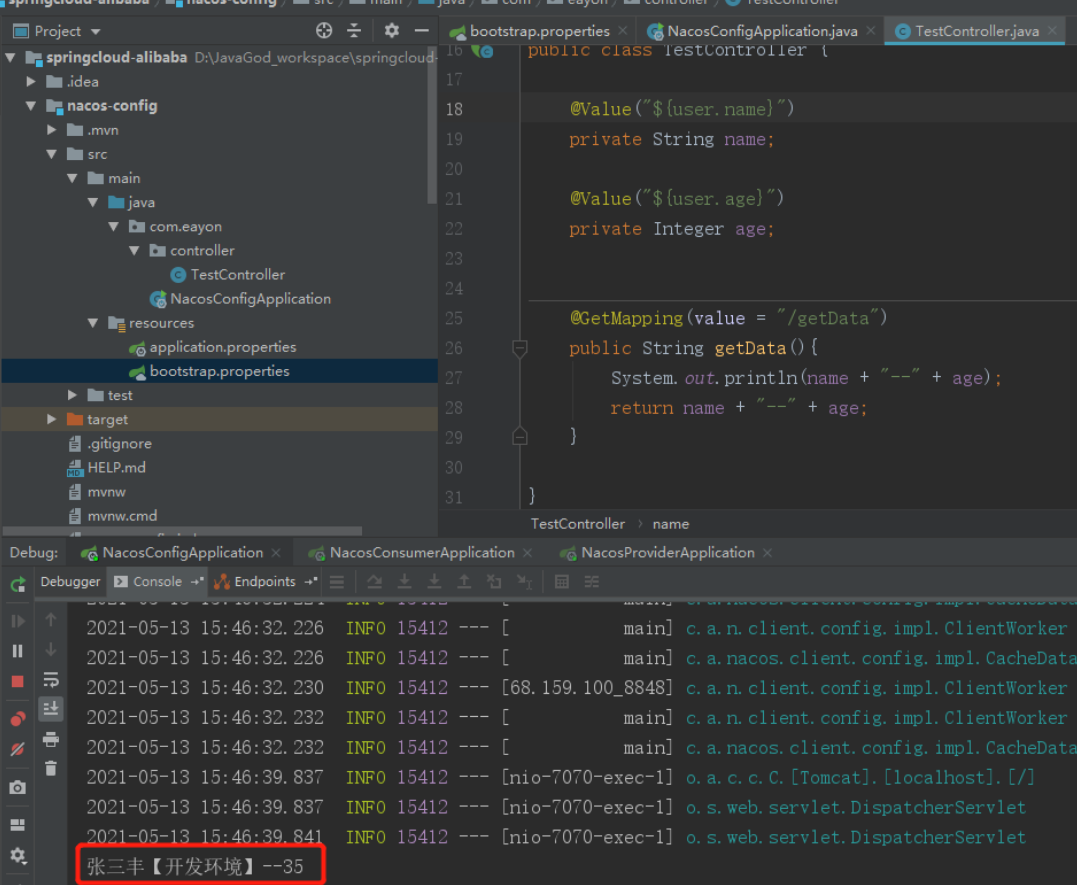Open Project panel settings gear
The width and height of the screenshot is (1077, 885).
click(x=392, y=31)
